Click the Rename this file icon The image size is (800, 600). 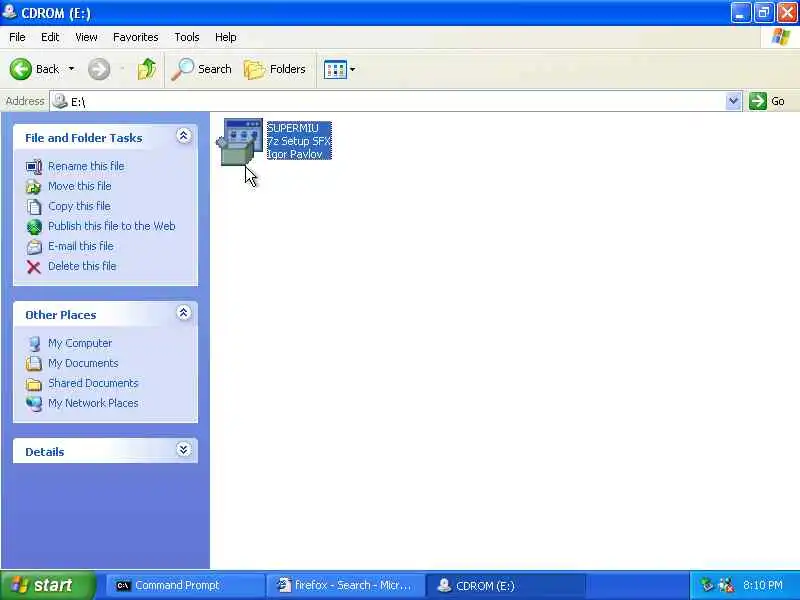click(34, 167)
